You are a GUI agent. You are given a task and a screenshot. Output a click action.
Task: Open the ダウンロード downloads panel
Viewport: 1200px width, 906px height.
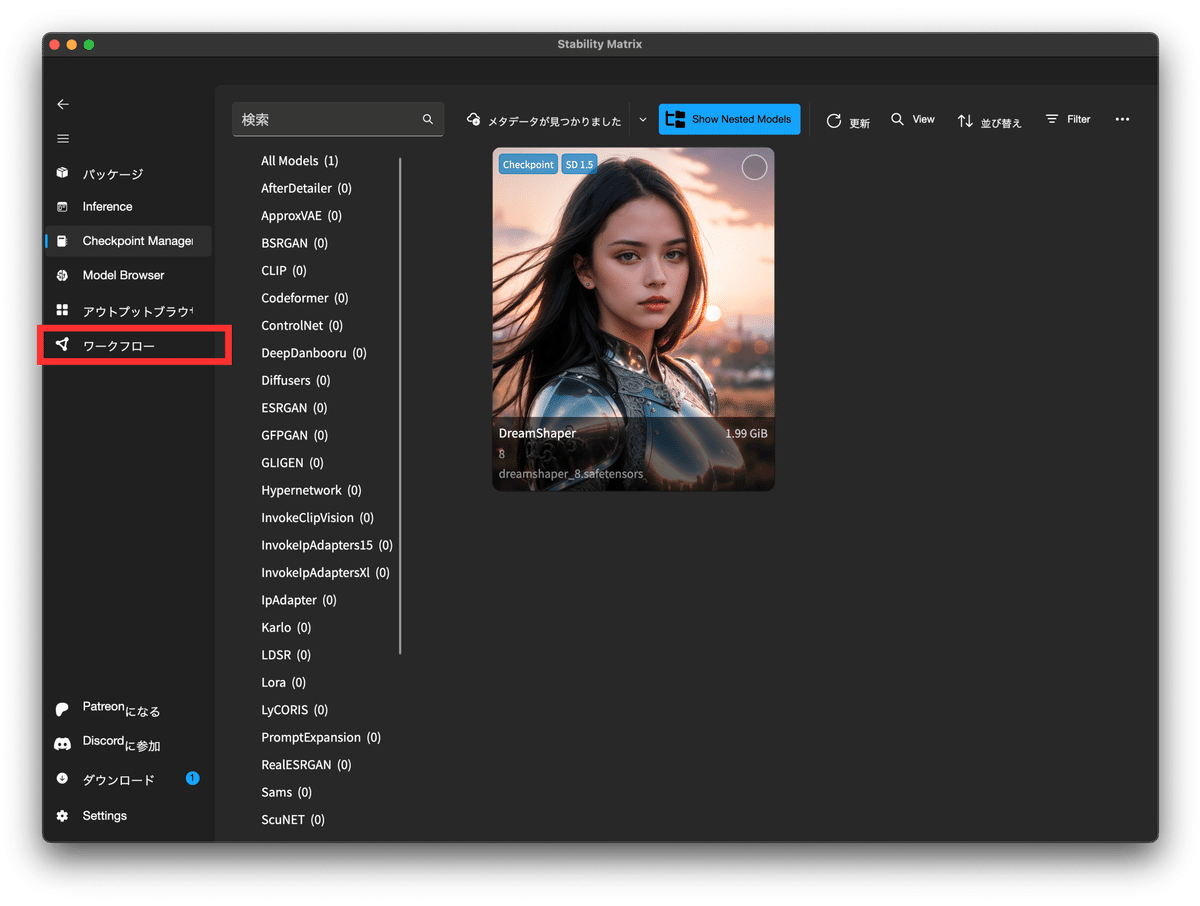128,779
